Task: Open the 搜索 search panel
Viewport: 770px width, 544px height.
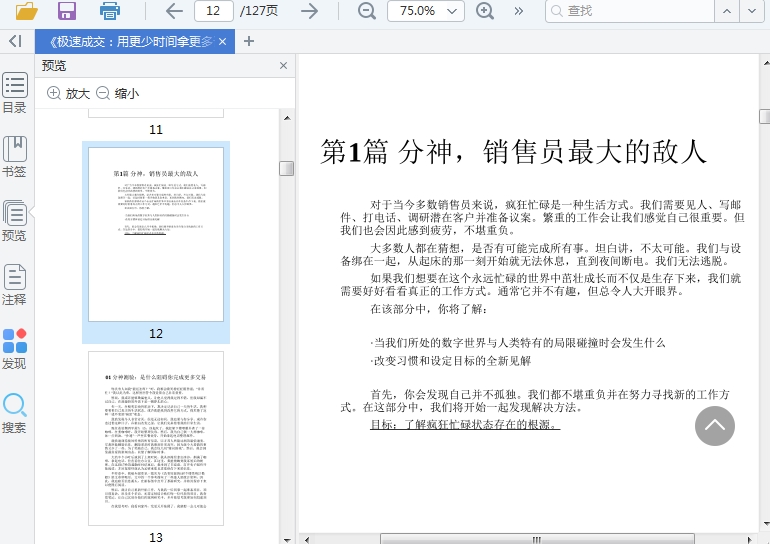Action: [15, 413]
